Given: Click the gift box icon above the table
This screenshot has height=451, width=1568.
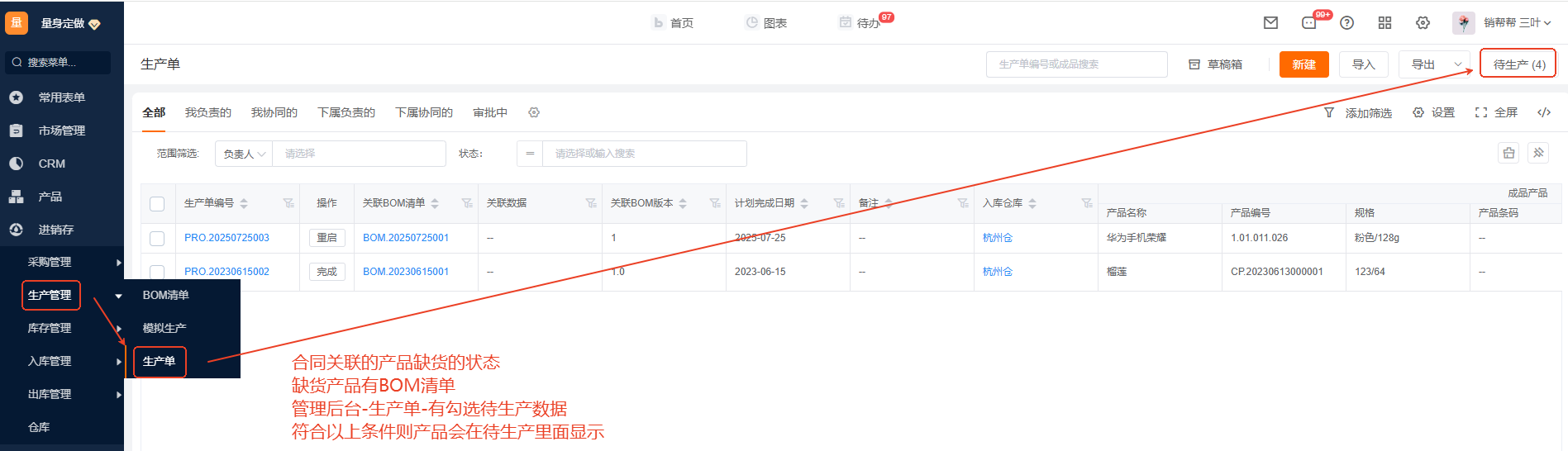Looking at the screenshot, I should [1509, 153].
